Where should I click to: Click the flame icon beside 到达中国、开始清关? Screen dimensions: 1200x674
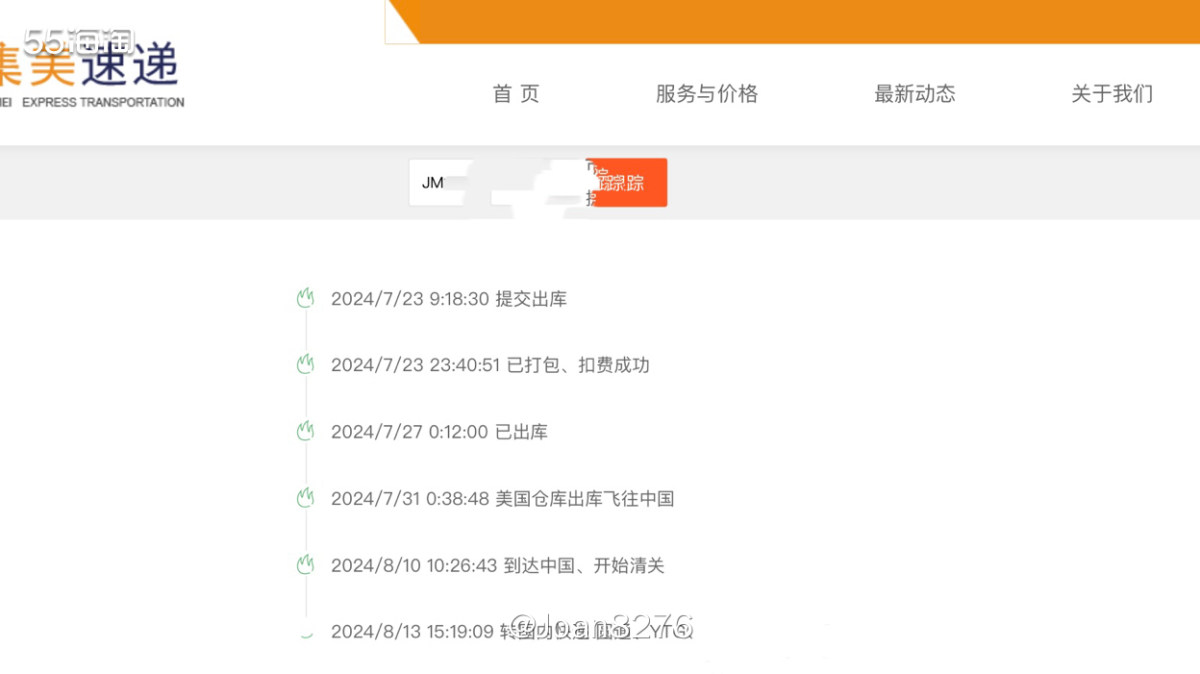pos(305,565)
